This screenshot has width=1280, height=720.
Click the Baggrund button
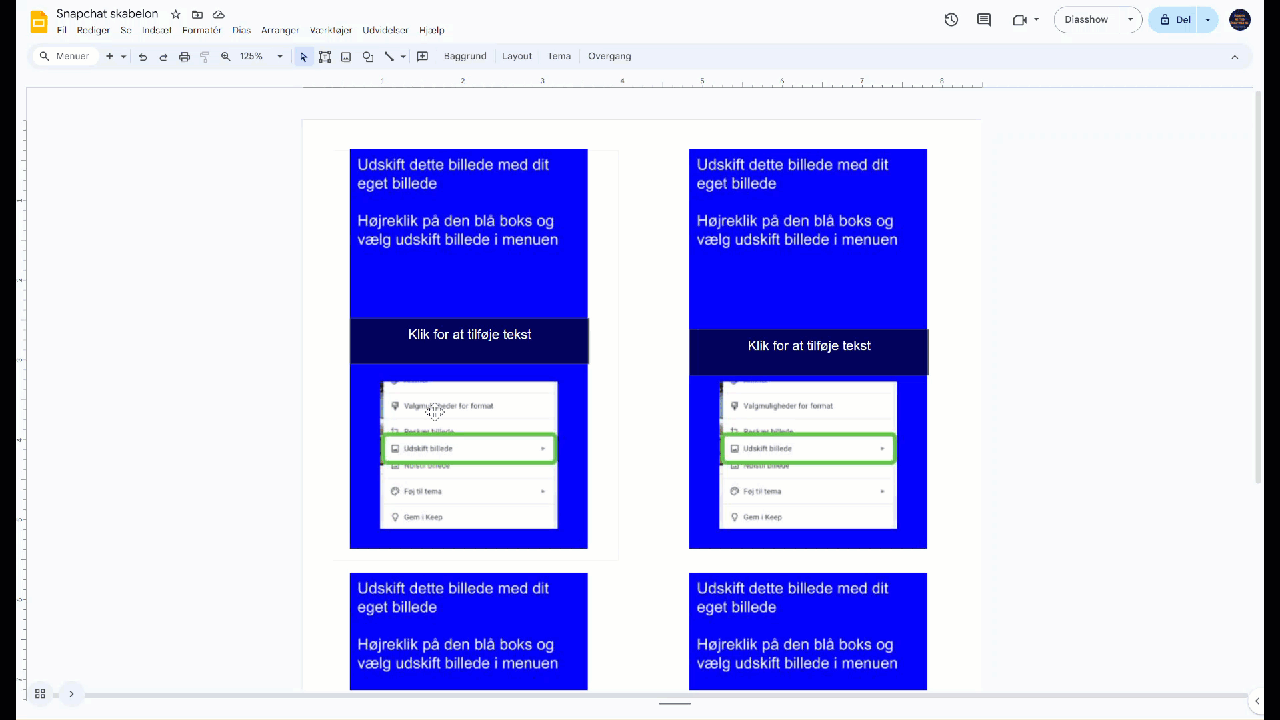[465, 57]
